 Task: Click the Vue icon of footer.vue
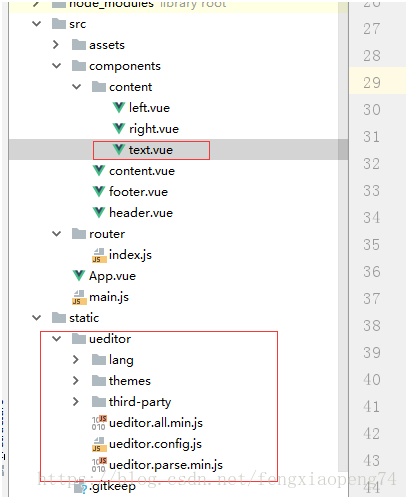coord(99,192)
